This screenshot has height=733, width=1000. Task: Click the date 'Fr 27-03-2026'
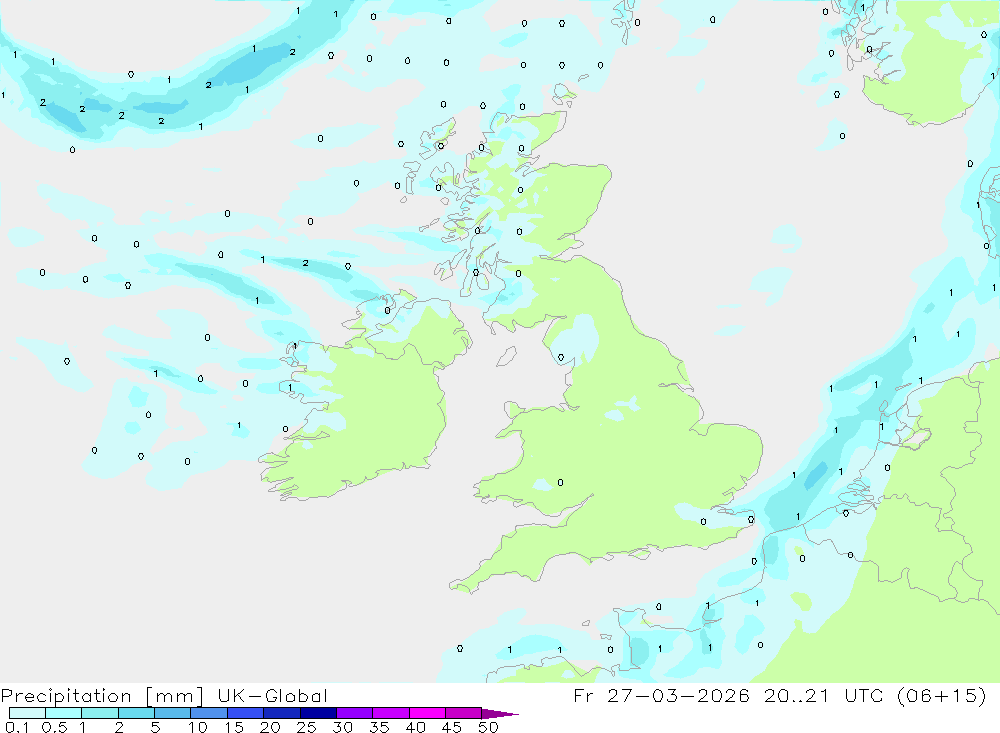tap(661, 695)
